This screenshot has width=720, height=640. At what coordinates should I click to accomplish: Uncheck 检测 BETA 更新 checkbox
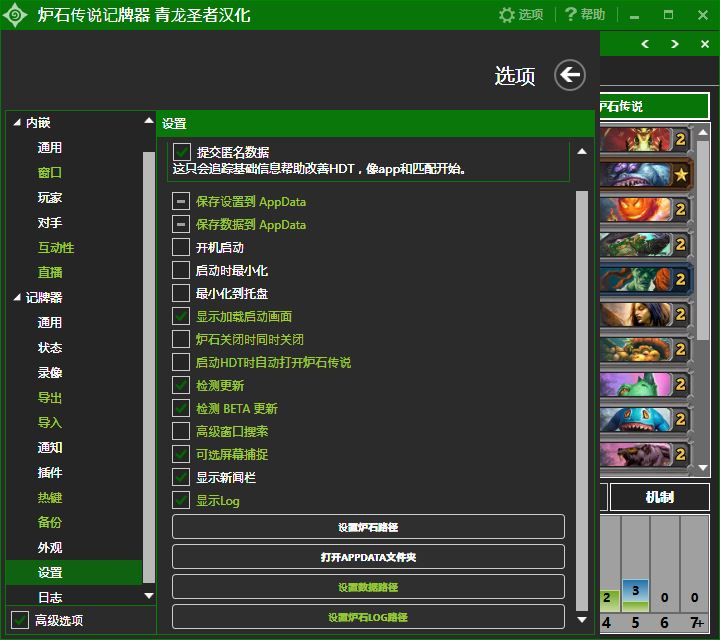pos(180,408)
